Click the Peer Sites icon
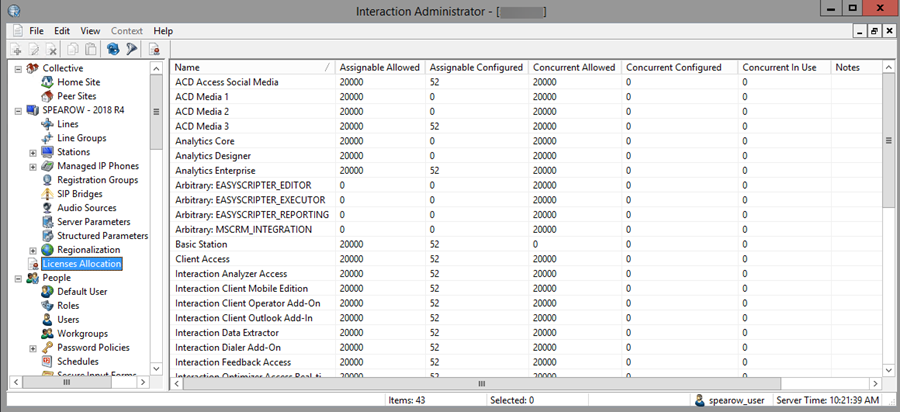 (47, 96)
